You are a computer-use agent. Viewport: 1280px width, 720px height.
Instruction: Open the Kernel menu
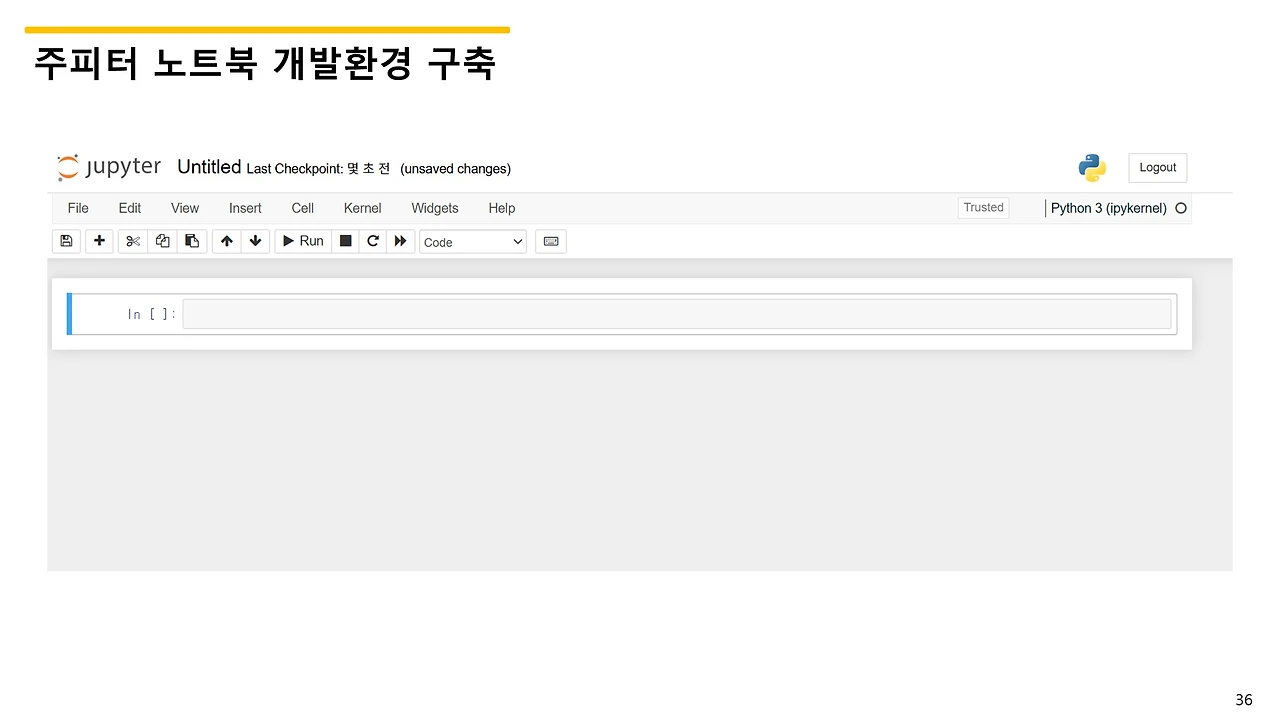(362, 208)
